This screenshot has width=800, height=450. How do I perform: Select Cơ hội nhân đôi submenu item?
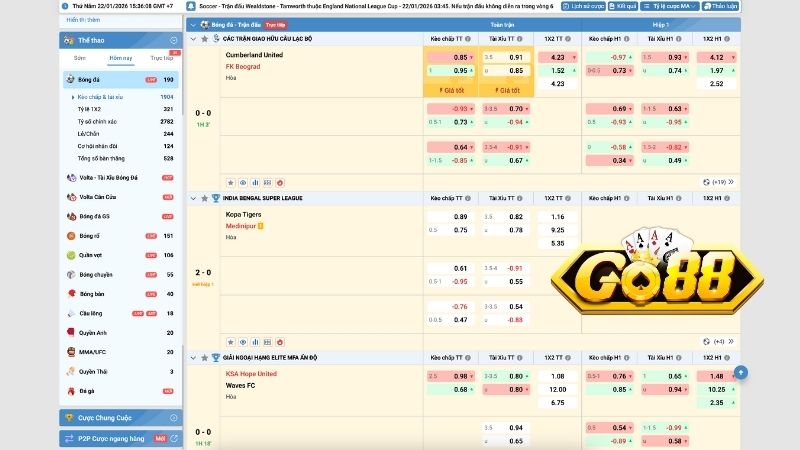tap(97, 146)
